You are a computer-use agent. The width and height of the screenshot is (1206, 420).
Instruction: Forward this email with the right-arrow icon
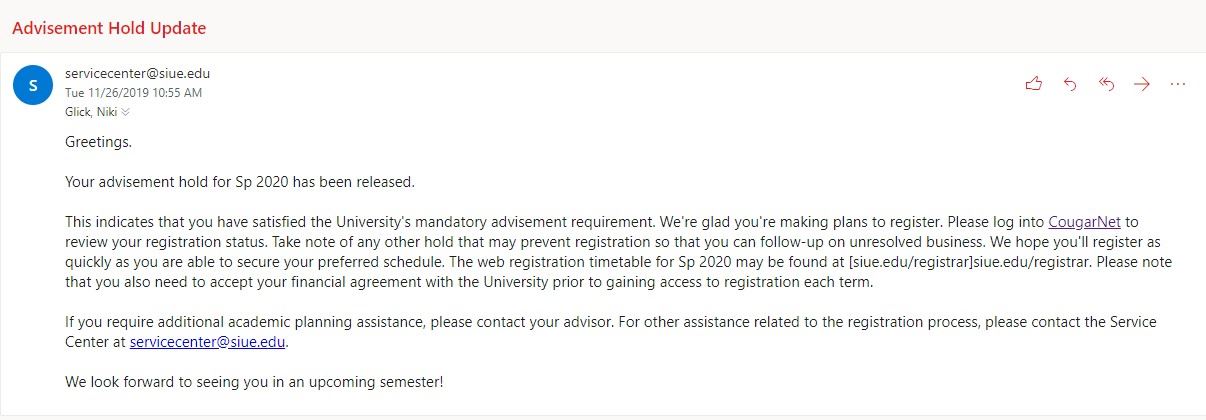coord(1142,84)
